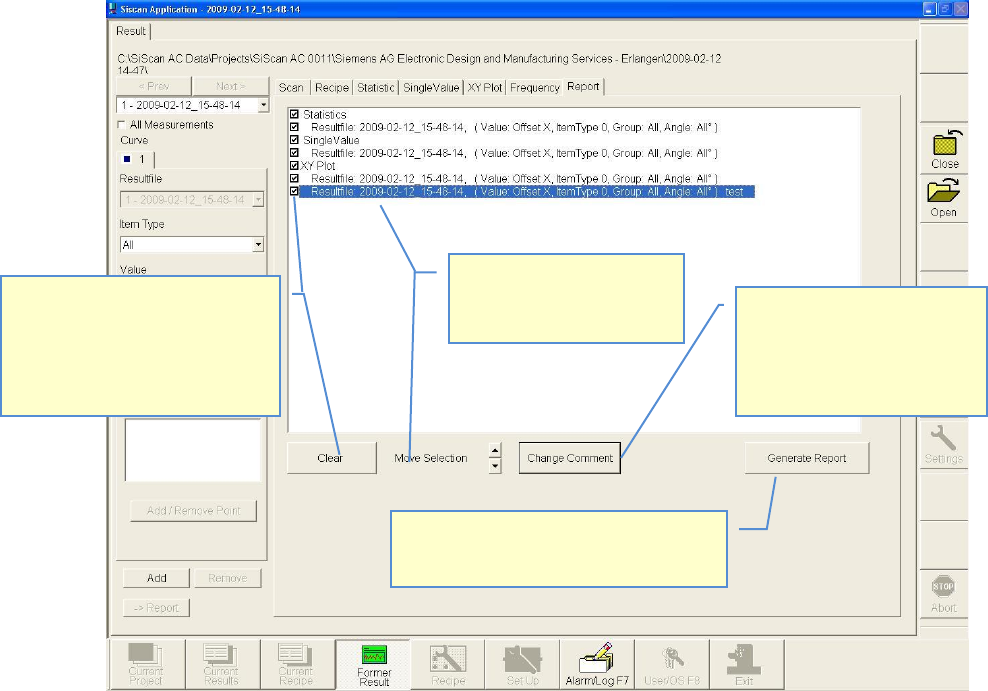Click Move Selection down arrow
Screen dimensions: 988x691
click(x=495, y=466)
